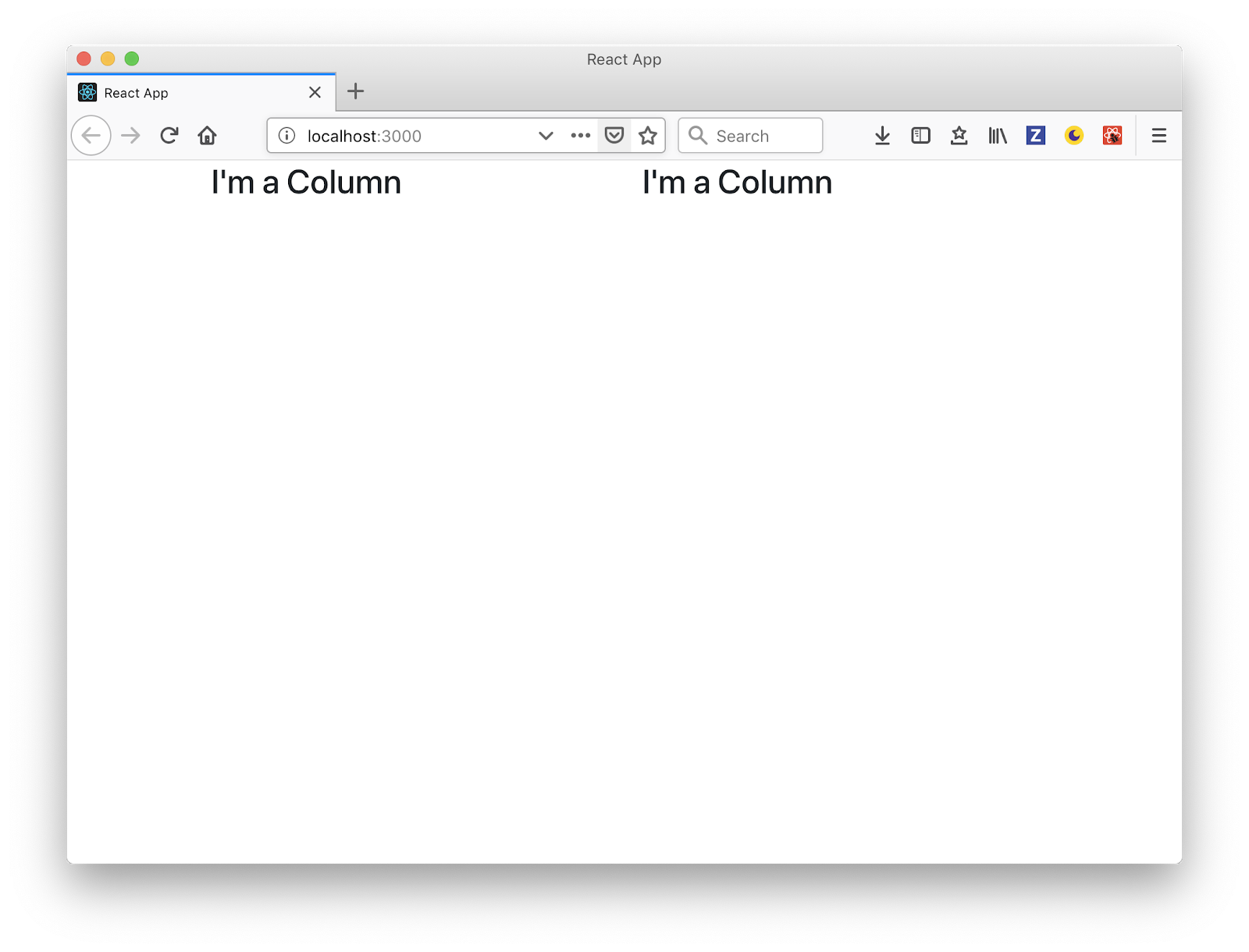Save page to Pocket
The width and height of the screenshot is (1249, 952).
point(614,136)
